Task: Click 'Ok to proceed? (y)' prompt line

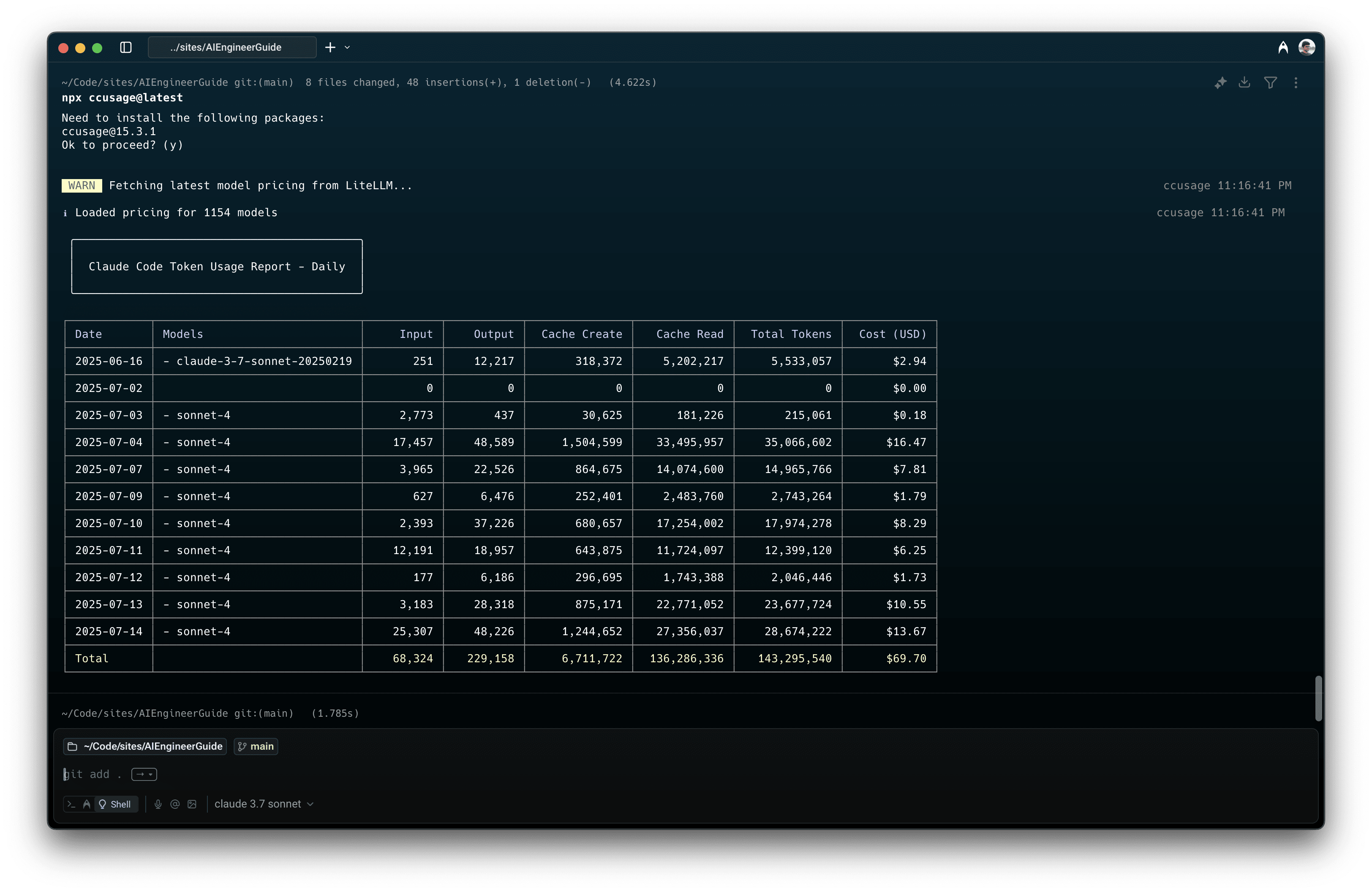Action: coord(122,145)
